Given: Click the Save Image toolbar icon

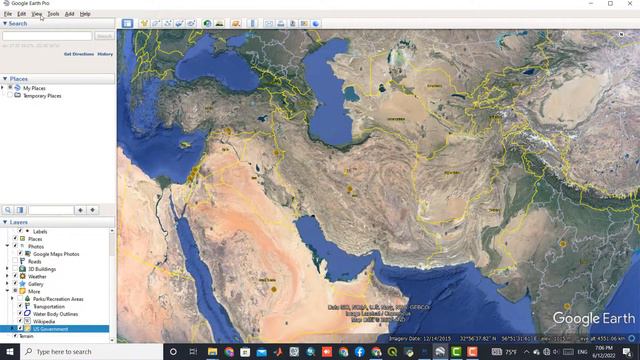Looking at the screenshot, I should (292, 23).
